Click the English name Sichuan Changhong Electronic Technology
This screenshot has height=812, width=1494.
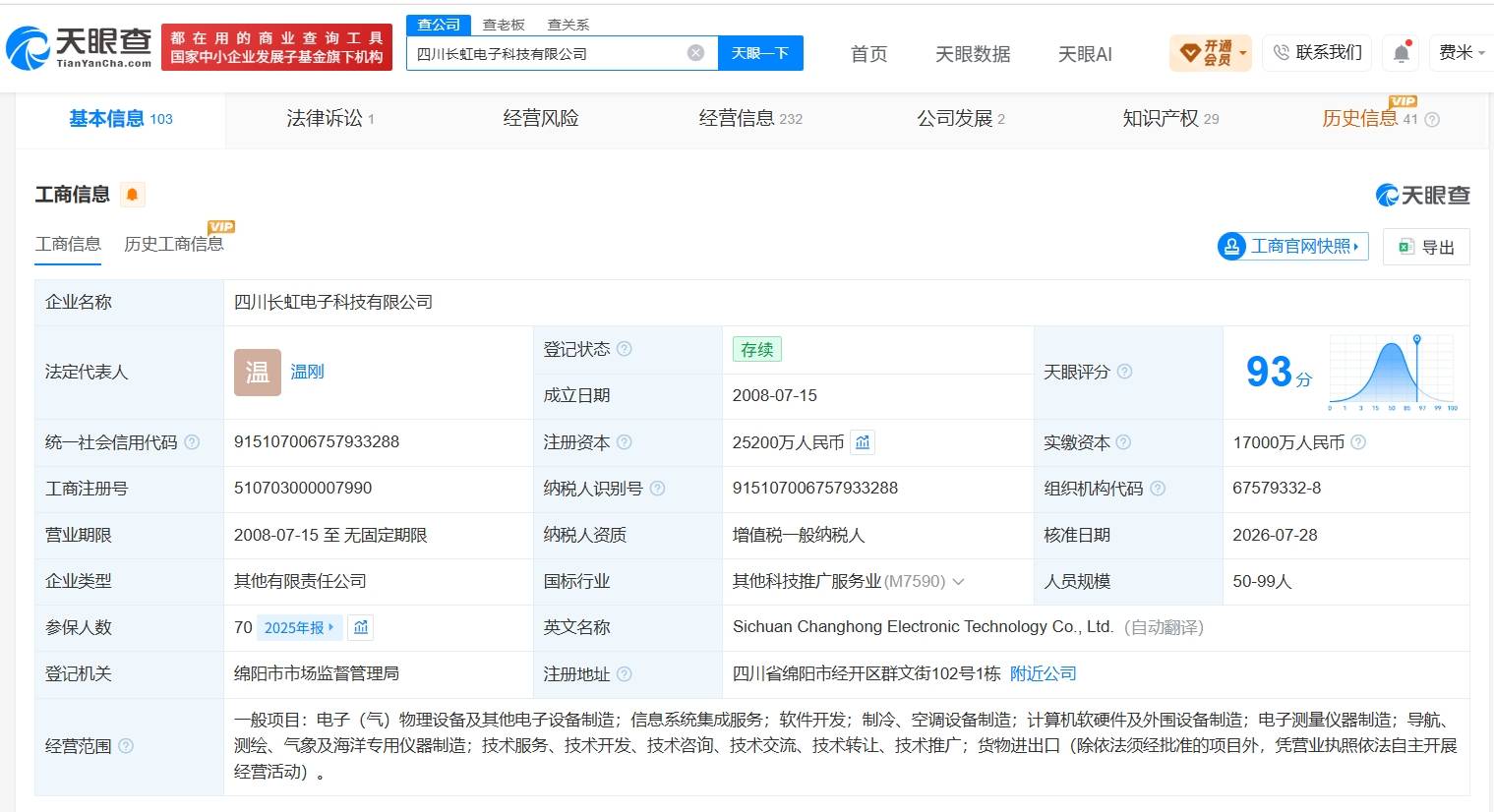tap(923, 627)
